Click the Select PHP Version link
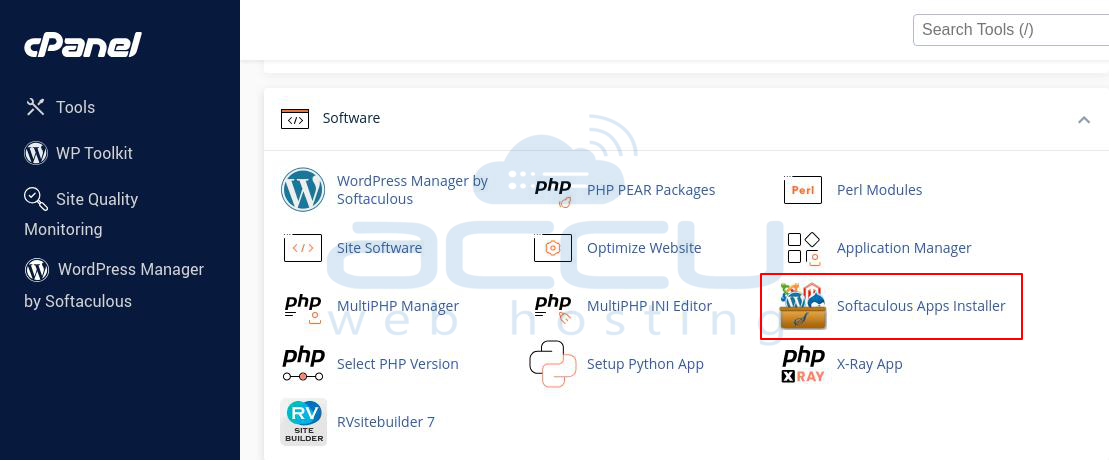Image resolution: width=1109 pixels, height=460 pixels. (x=397, y=364)
